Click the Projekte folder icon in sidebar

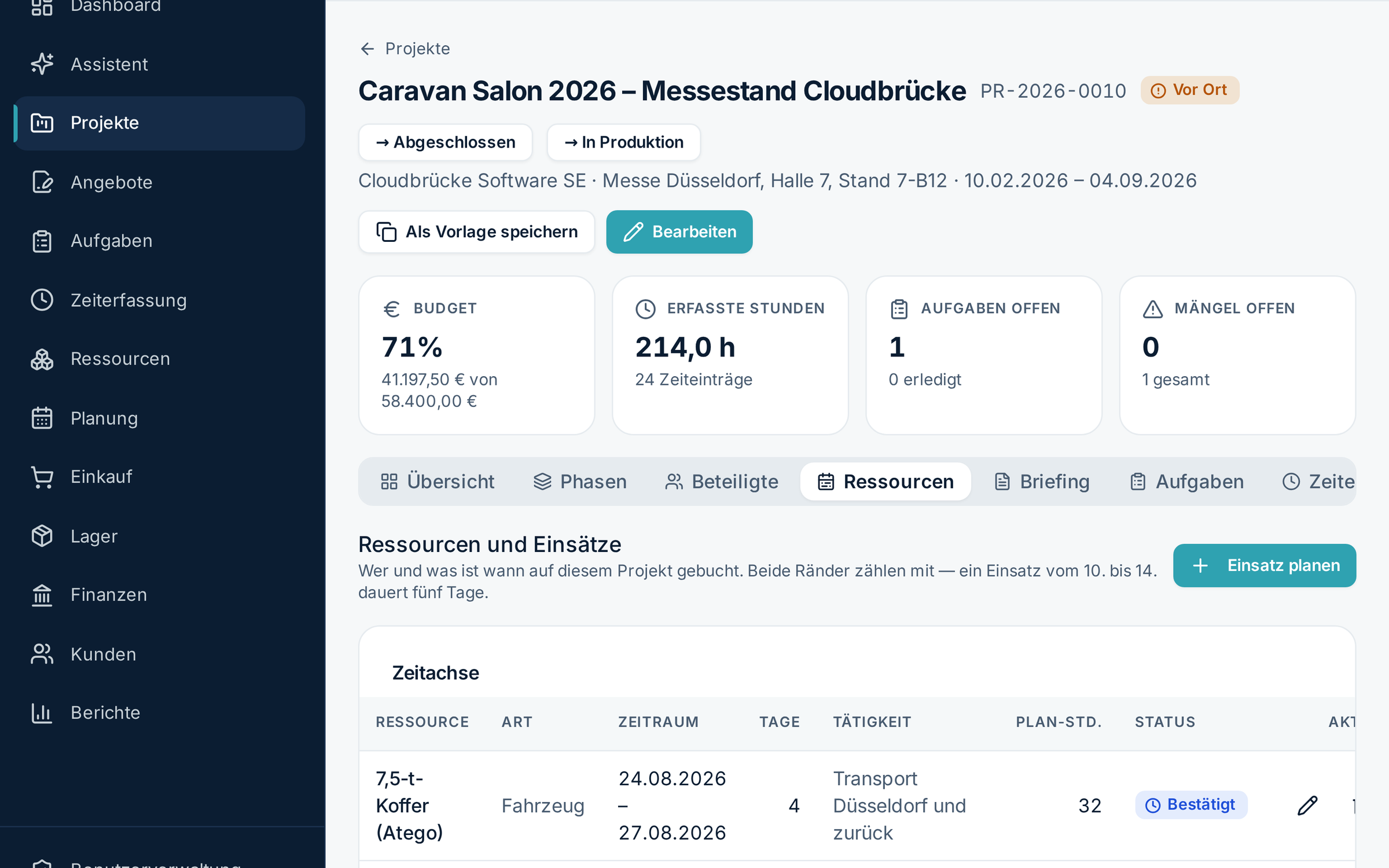tap(42, 123)
